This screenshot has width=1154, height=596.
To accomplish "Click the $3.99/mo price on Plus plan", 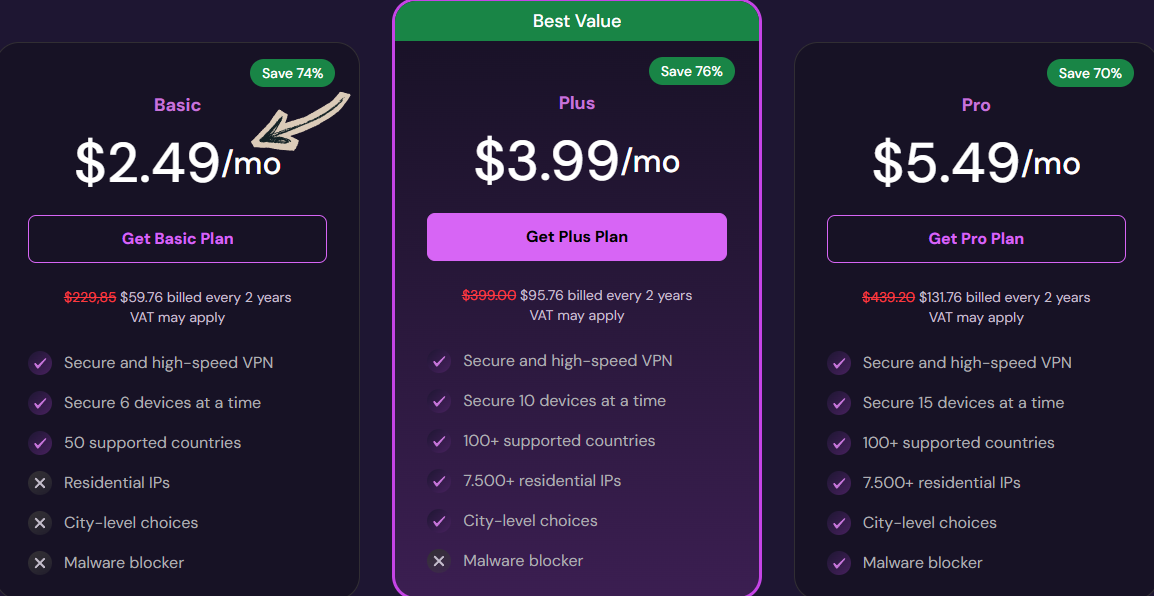I will [577, 162].
